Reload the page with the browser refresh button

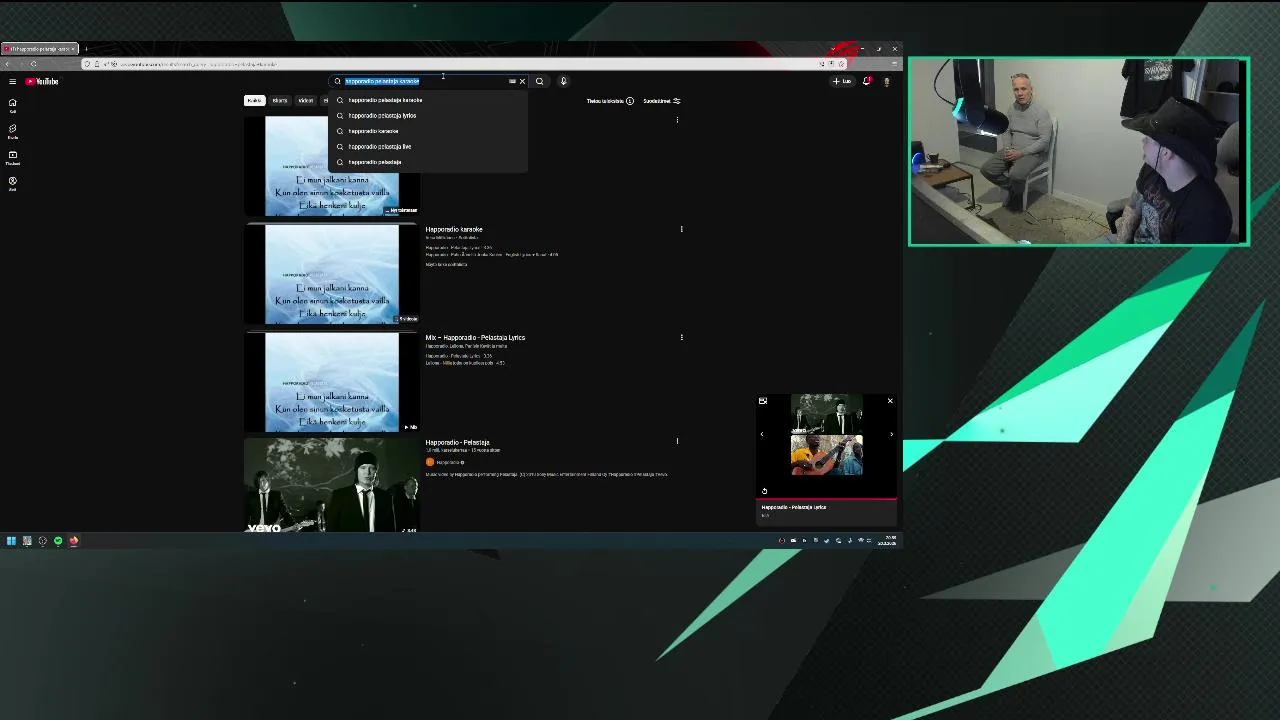pos(33,64)
